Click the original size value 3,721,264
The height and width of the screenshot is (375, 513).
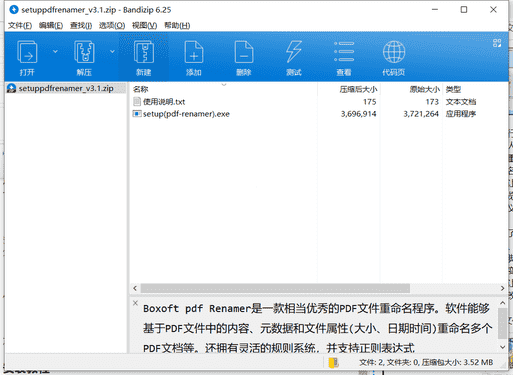[421, 114]
